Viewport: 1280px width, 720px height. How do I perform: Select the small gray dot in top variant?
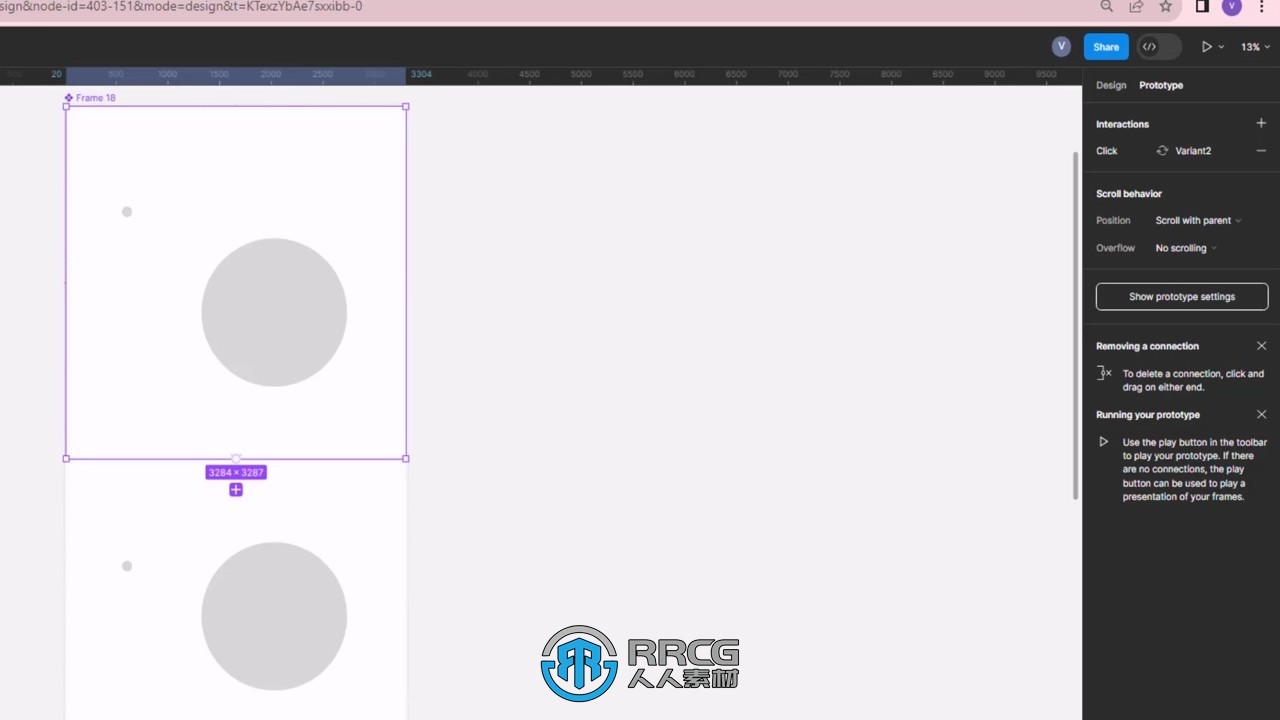(127, 212)
